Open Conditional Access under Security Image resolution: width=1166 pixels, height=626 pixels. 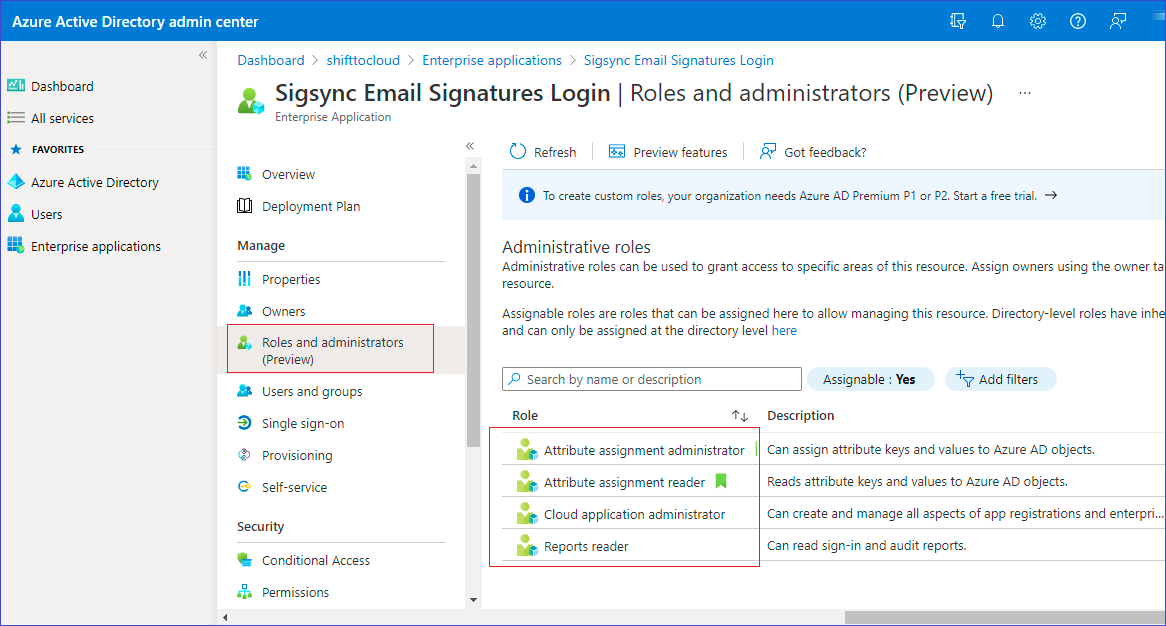pyautogui.click(x=315, y=560)
